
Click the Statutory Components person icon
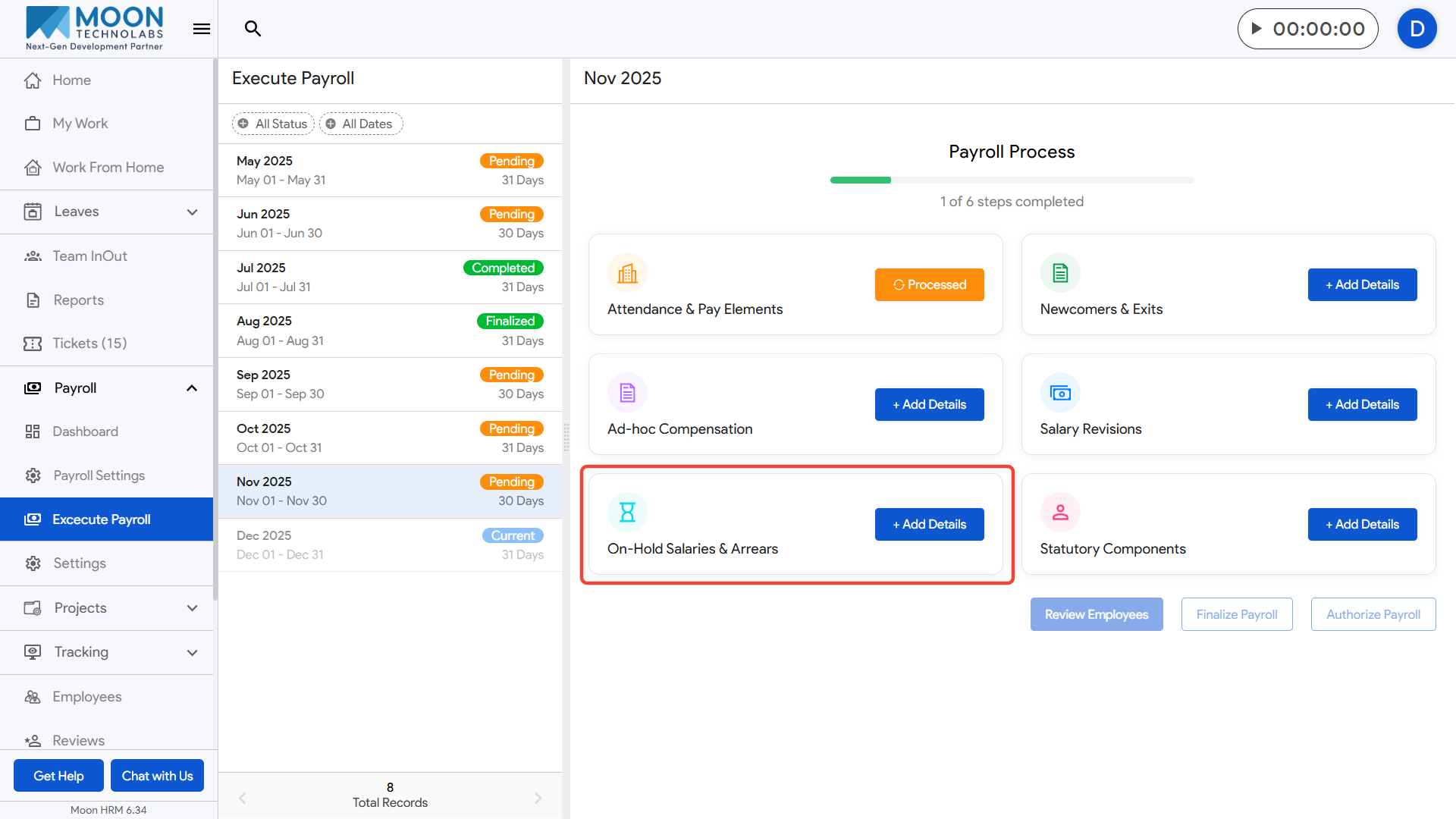coord(1060,513)
